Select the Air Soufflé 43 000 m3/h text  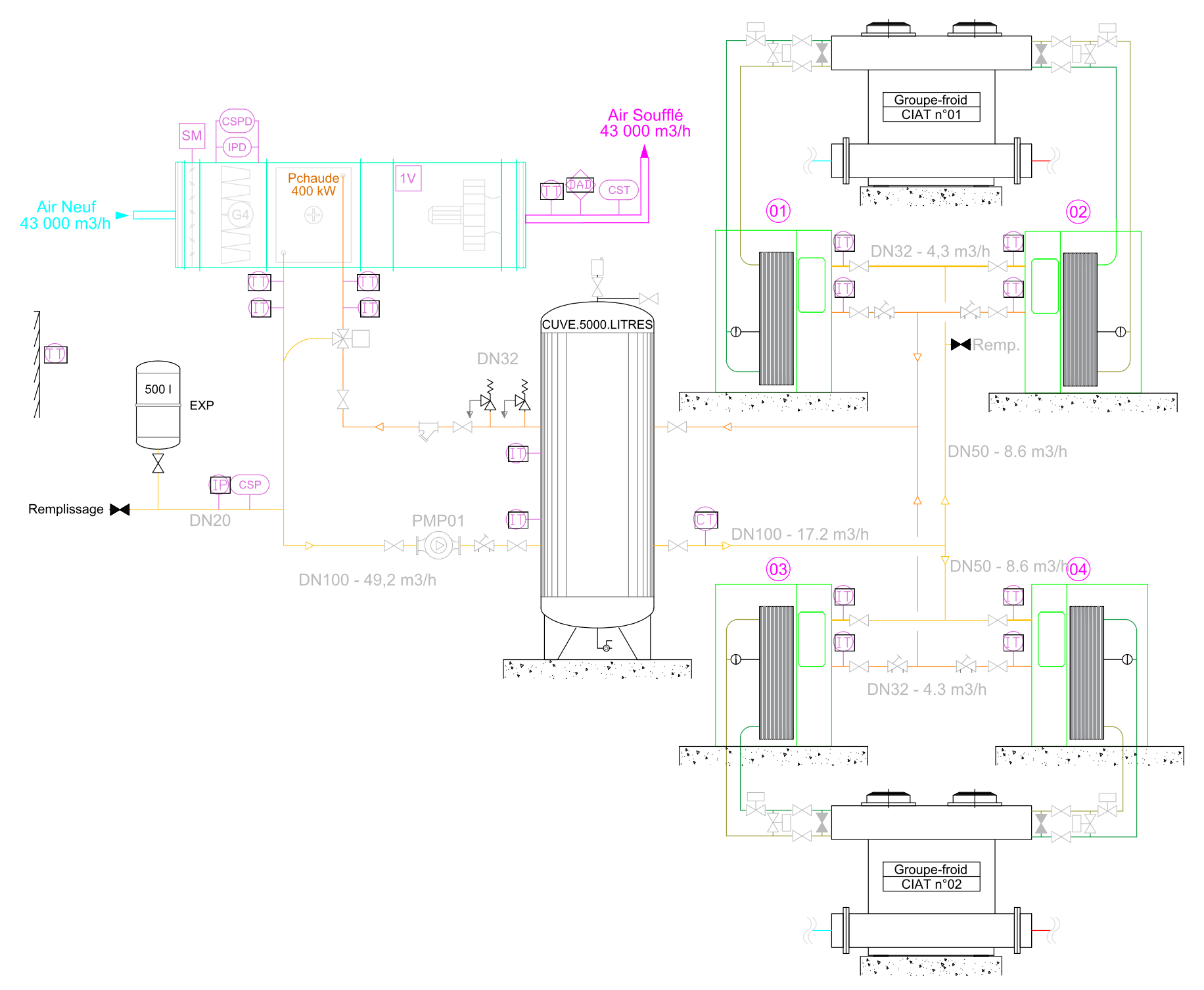pyautogui.click(x=645, y=123)
